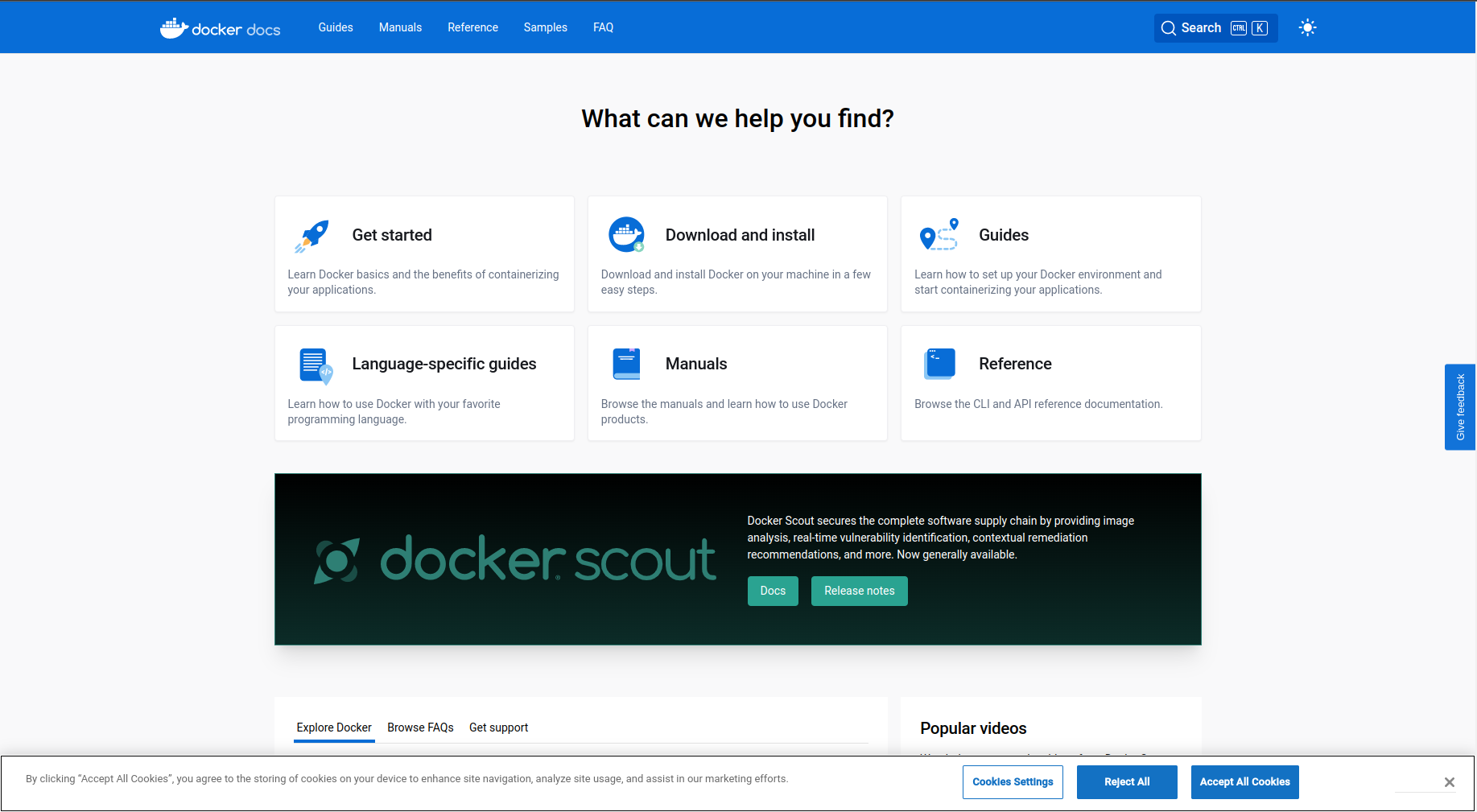Screen dimensions: 1477x812
Task: Open the Guides card title
Action: 1004,235
